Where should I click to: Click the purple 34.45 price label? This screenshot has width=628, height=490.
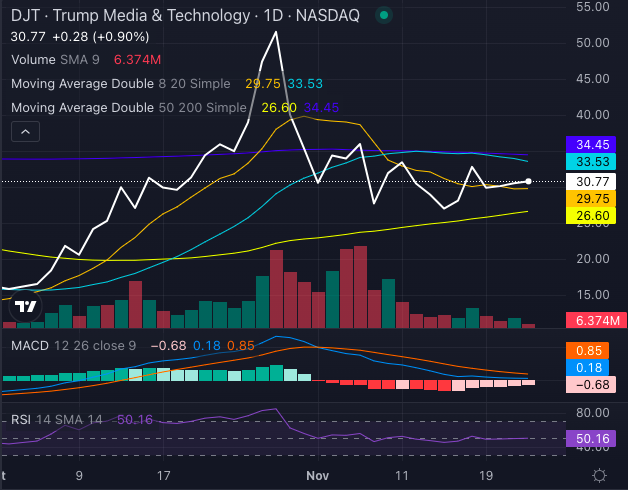595,145
